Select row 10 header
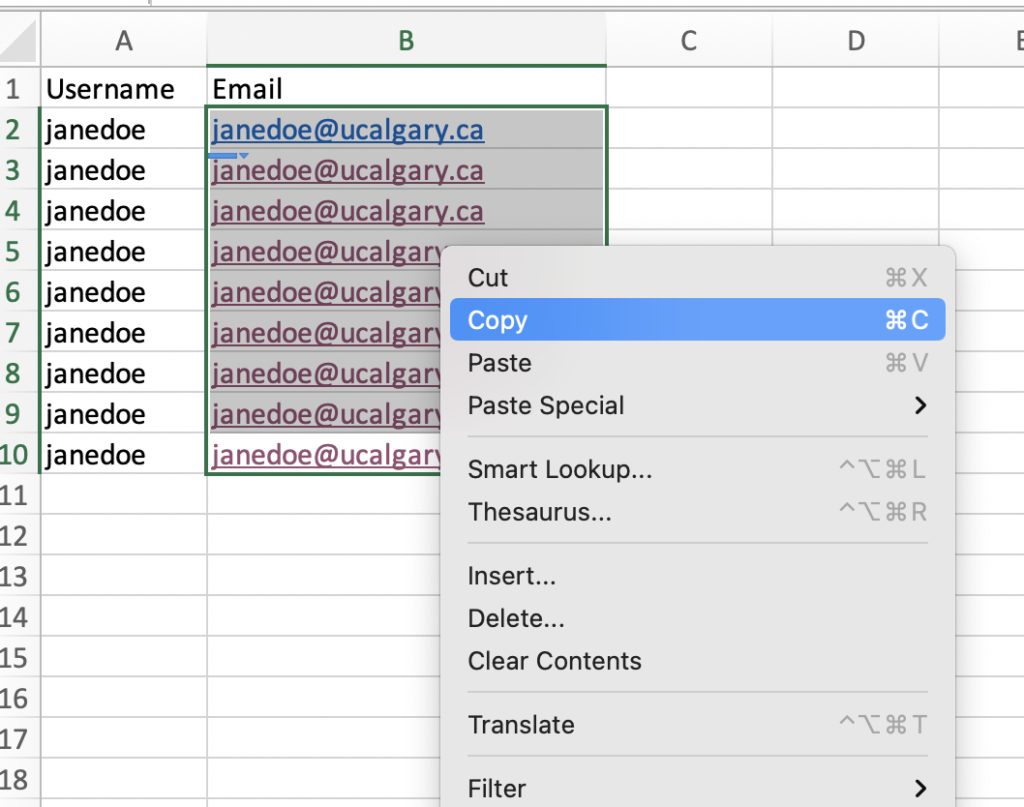The height and width of the screenshot is (807, 1024). tap(20, 454)
